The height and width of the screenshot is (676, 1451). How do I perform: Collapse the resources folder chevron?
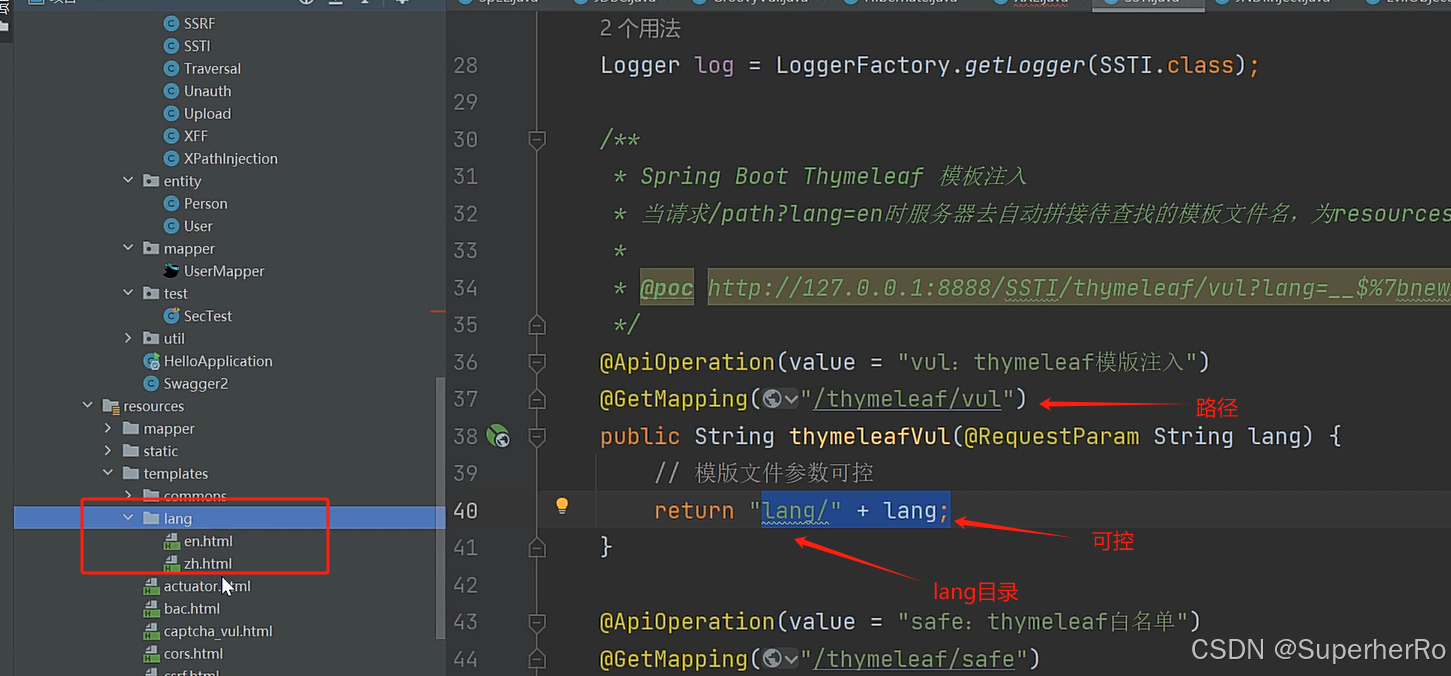tap(88, 406)
